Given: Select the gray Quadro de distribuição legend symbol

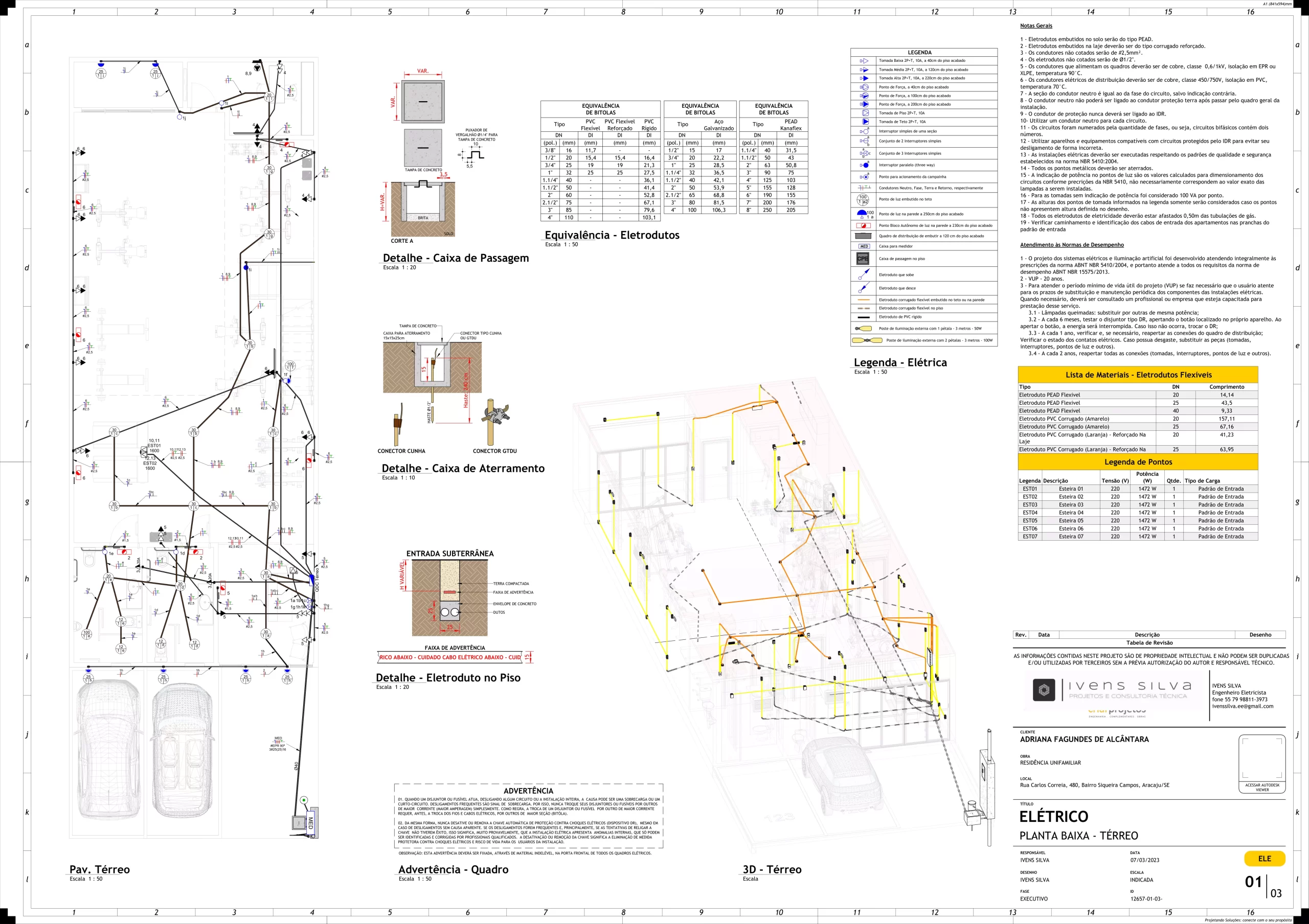Looking at the screenshot, I should pyautogui.click(x=863, y=236).
